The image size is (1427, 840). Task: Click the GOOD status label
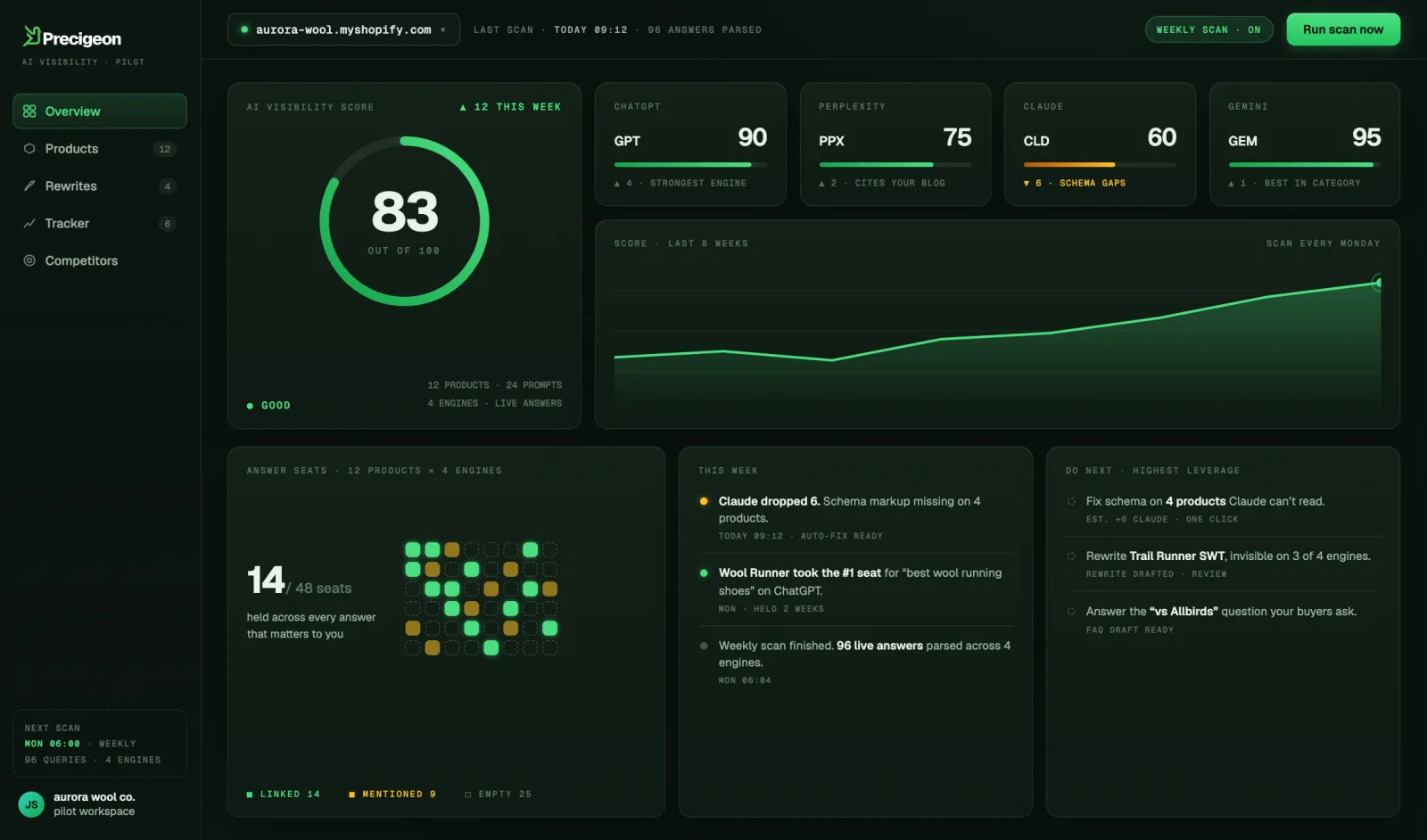[268, 406]
